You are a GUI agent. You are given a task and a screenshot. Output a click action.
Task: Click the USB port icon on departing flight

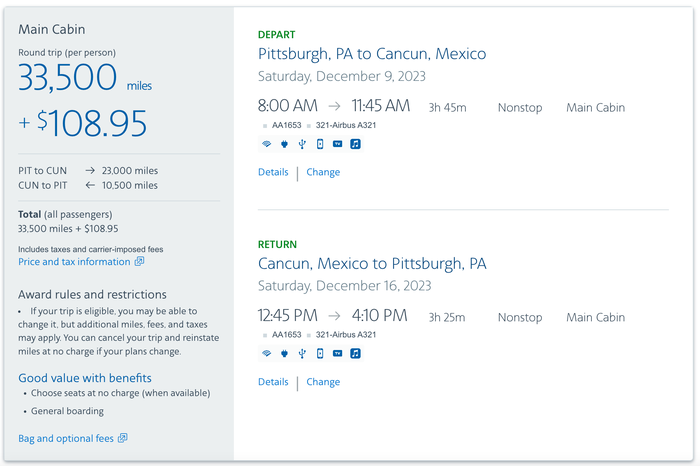pos(302,144)
